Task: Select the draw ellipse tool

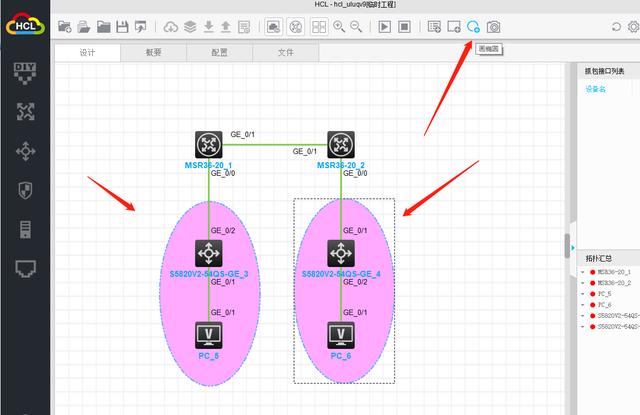Action: [473, 27]
